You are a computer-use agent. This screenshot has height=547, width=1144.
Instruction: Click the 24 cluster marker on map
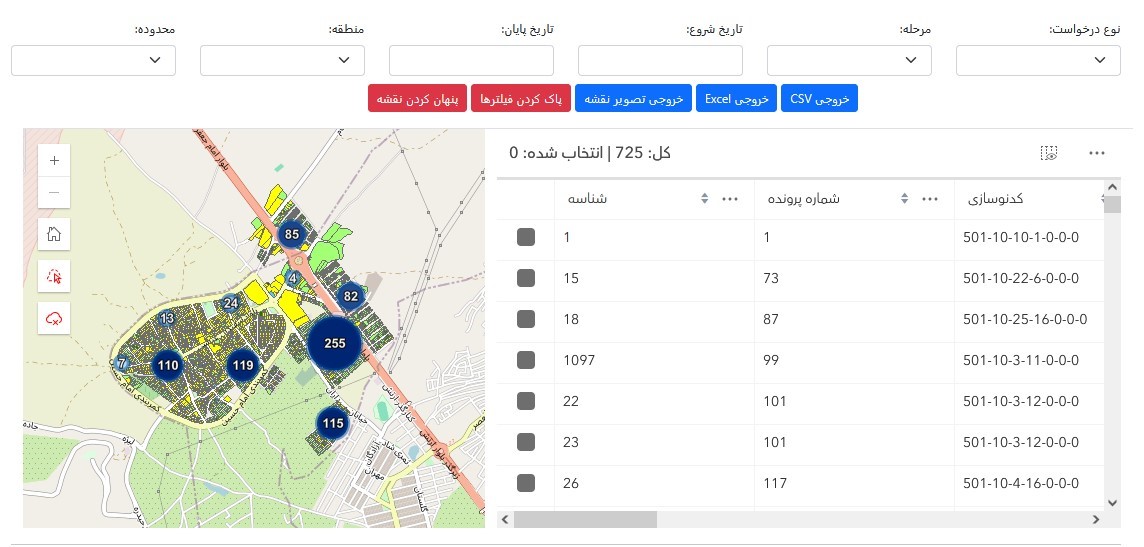click(231, 303)
